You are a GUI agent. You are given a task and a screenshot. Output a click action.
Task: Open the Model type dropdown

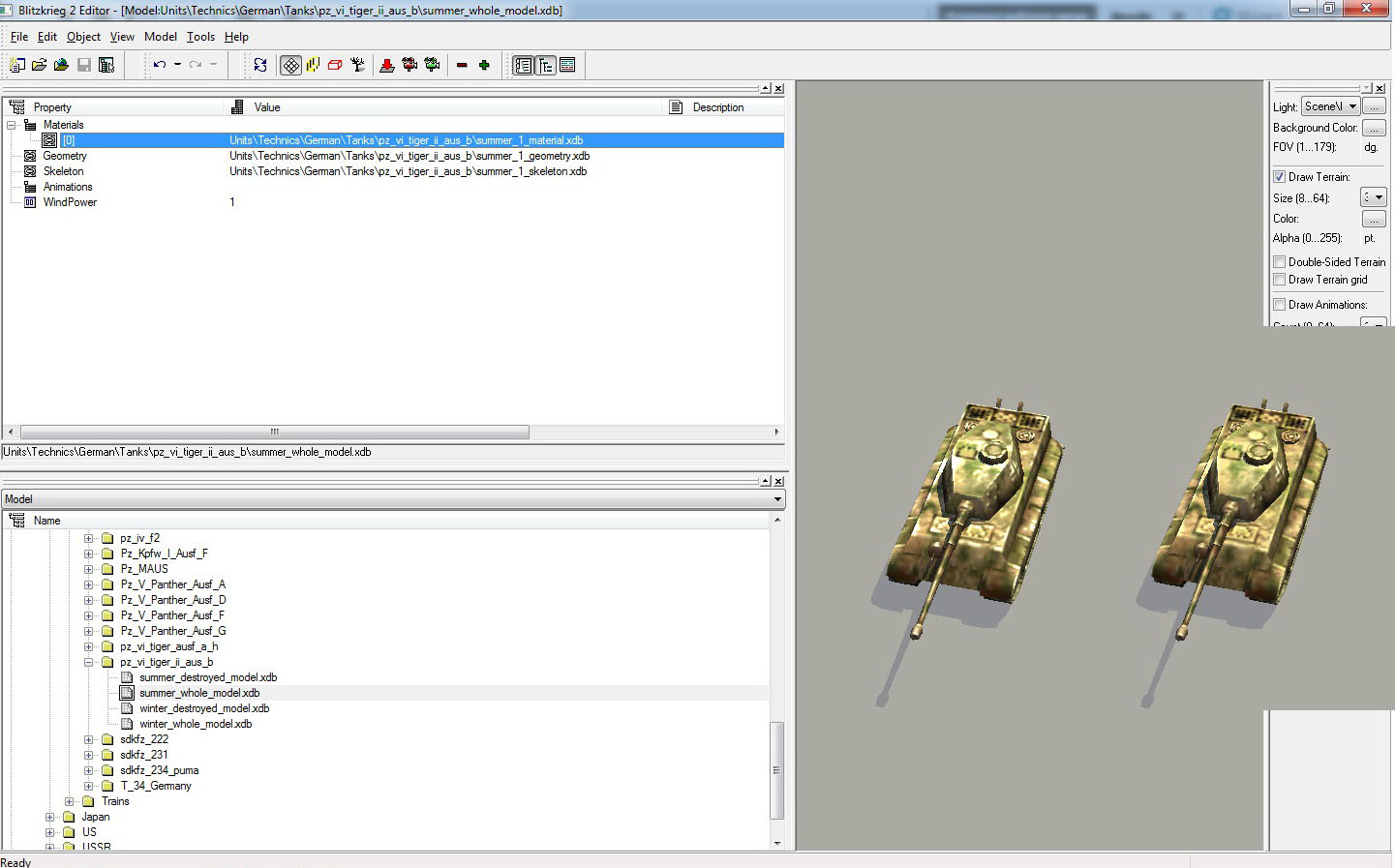click(x=393, y=499)
